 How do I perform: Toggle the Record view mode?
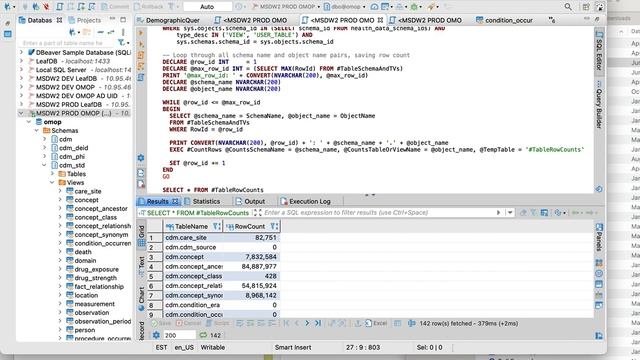click(141, 330)
